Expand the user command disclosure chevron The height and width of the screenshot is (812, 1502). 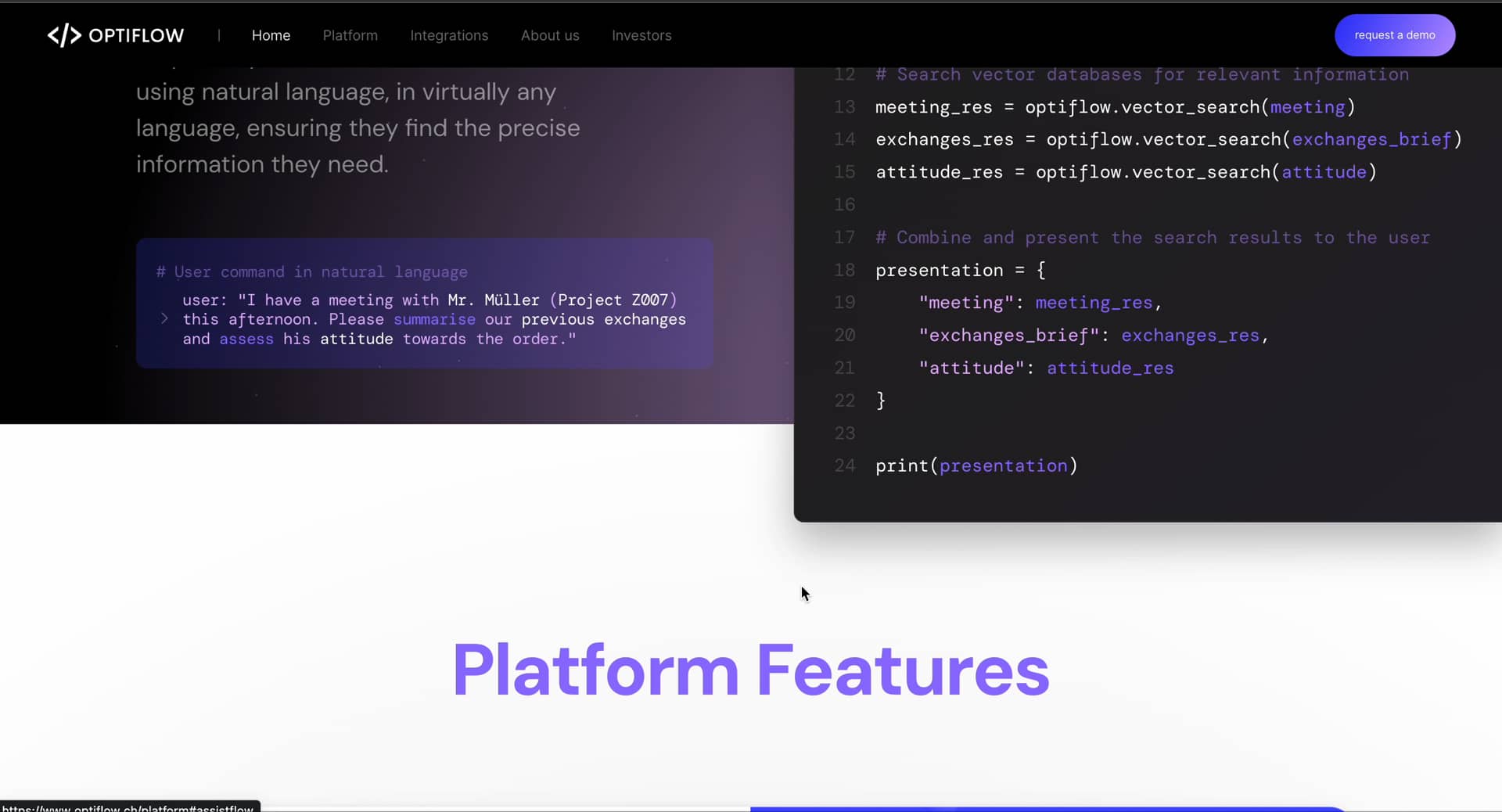164,319
